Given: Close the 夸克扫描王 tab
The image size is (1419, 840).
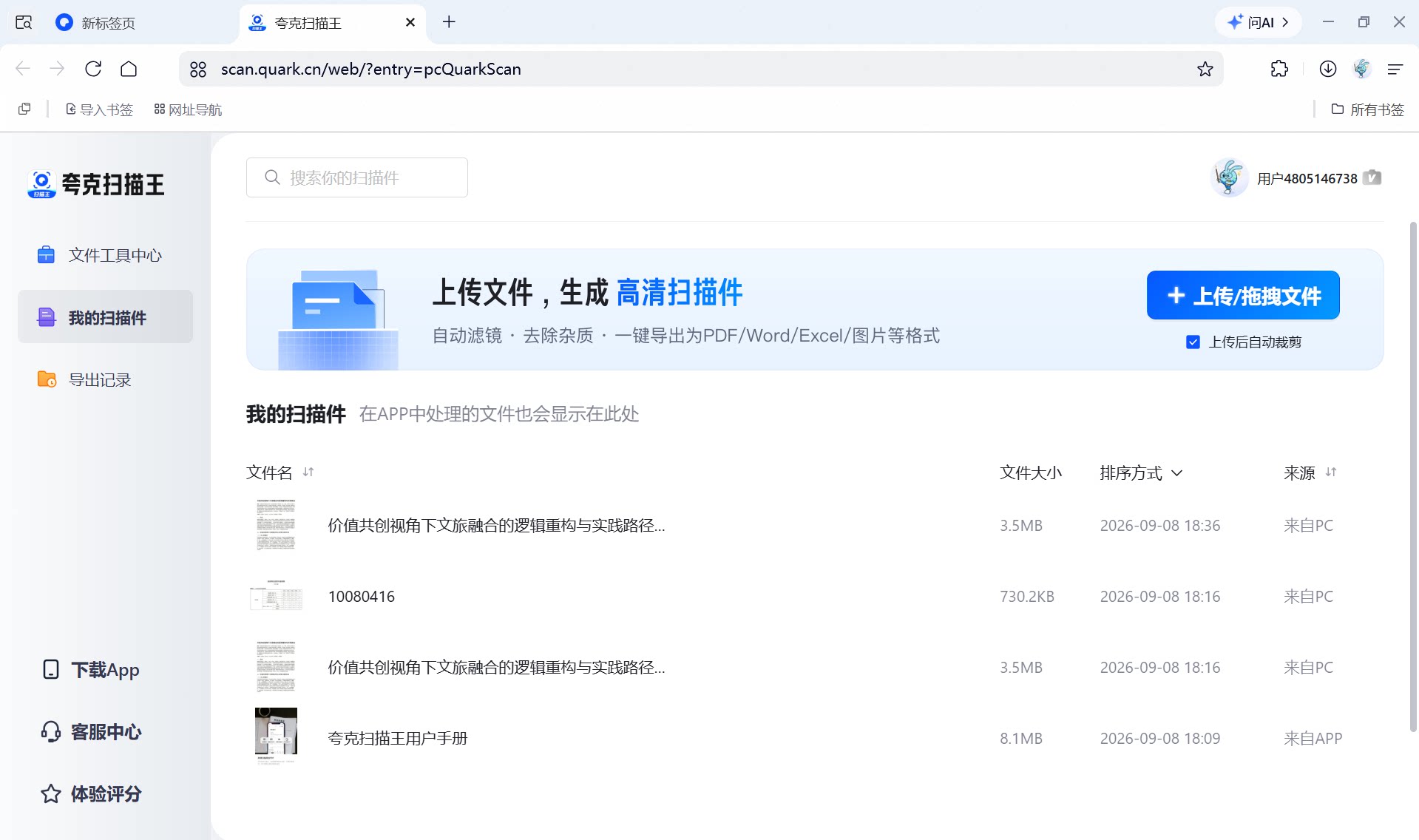Looking at the screenshot, I should point(410,22).
